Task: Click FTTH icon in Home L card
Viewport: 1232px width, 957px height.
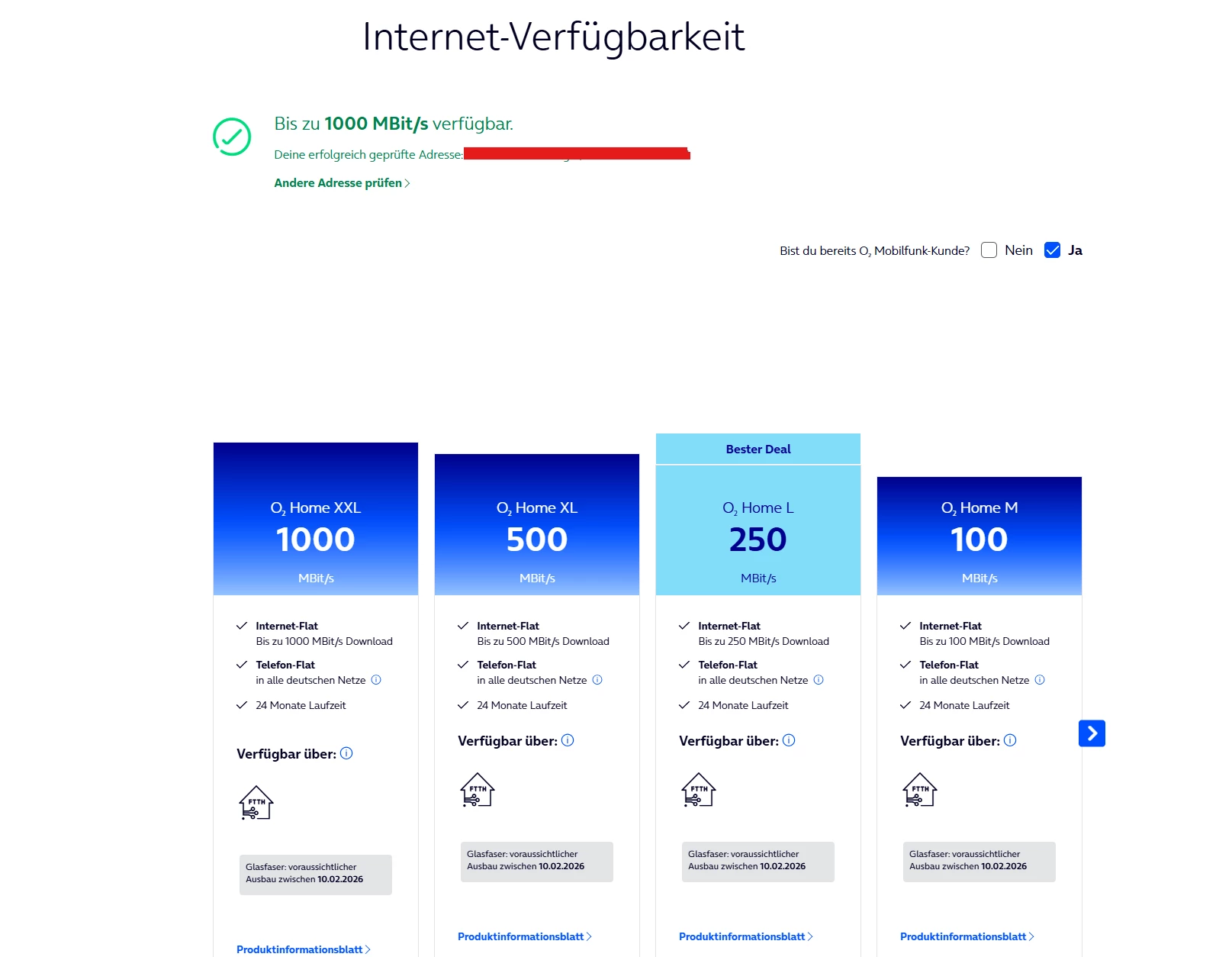Action: coord(699,790)
